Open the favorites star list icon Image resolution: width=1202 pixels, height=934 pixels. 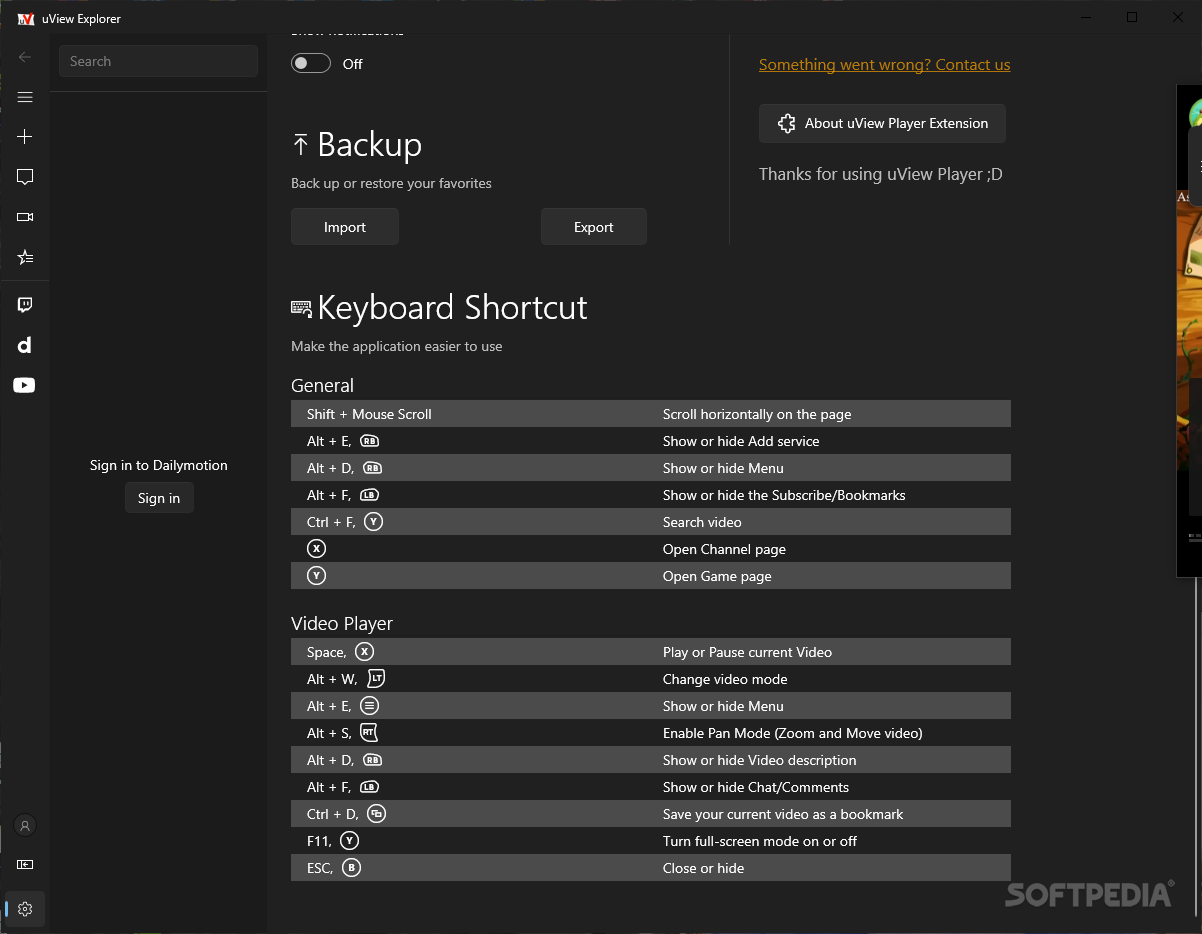click(25, 257)
